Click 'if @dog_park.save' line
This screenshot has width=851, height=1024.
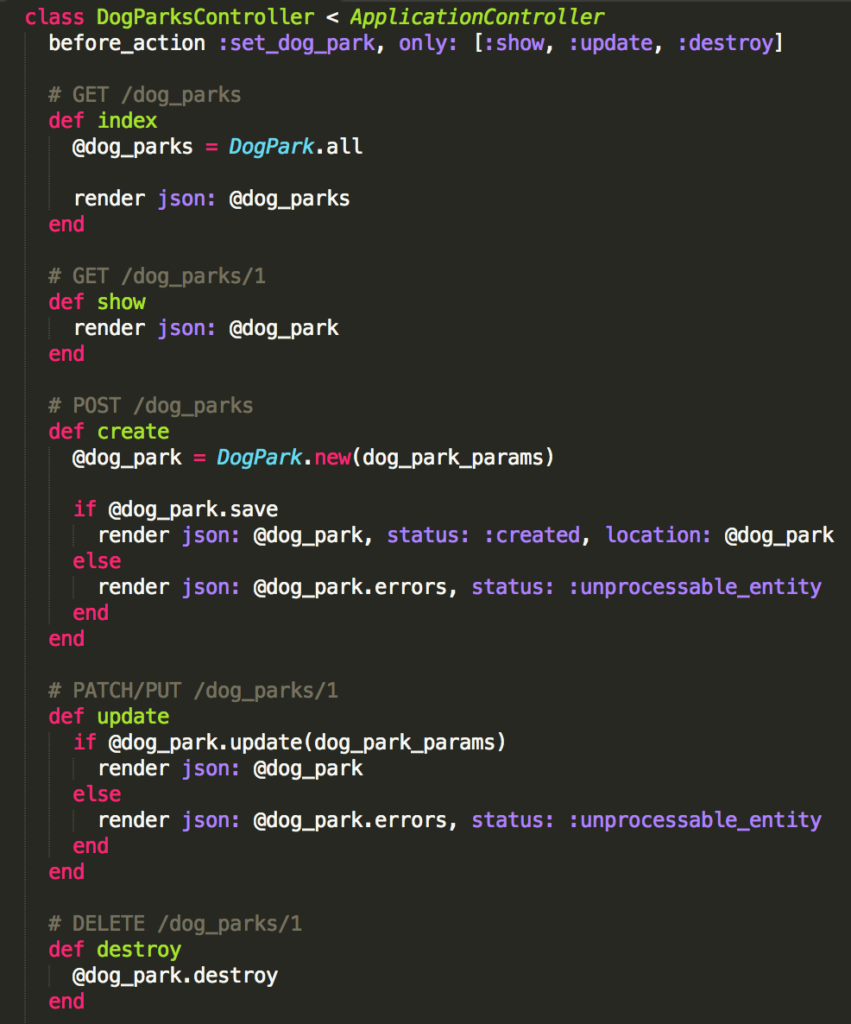pos(176,509)
